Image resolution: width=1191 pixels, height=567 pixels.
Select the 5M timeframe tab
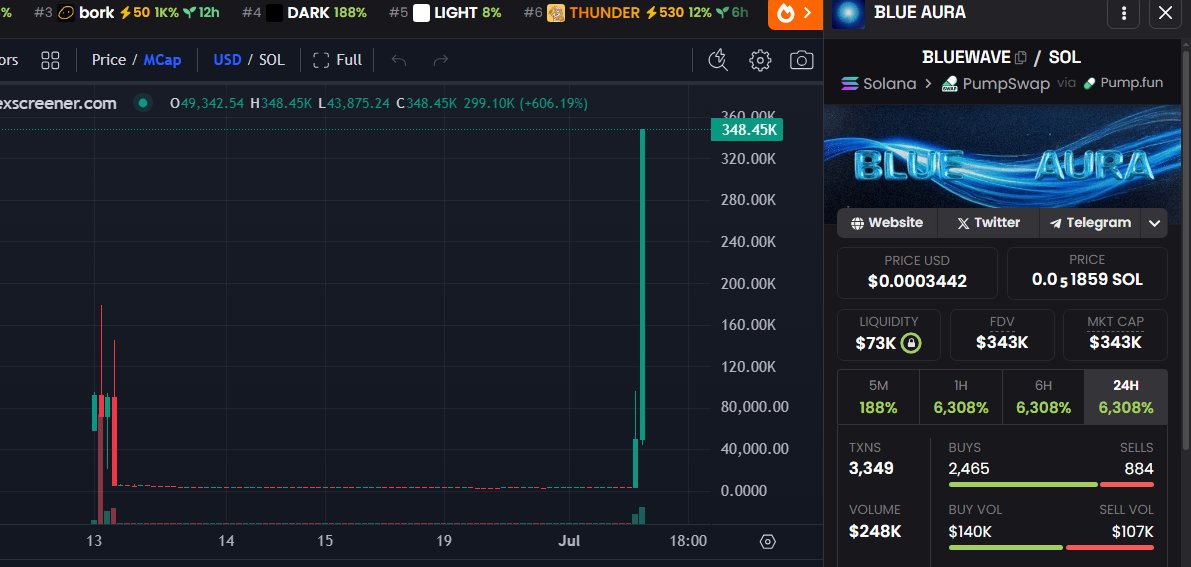878,397
